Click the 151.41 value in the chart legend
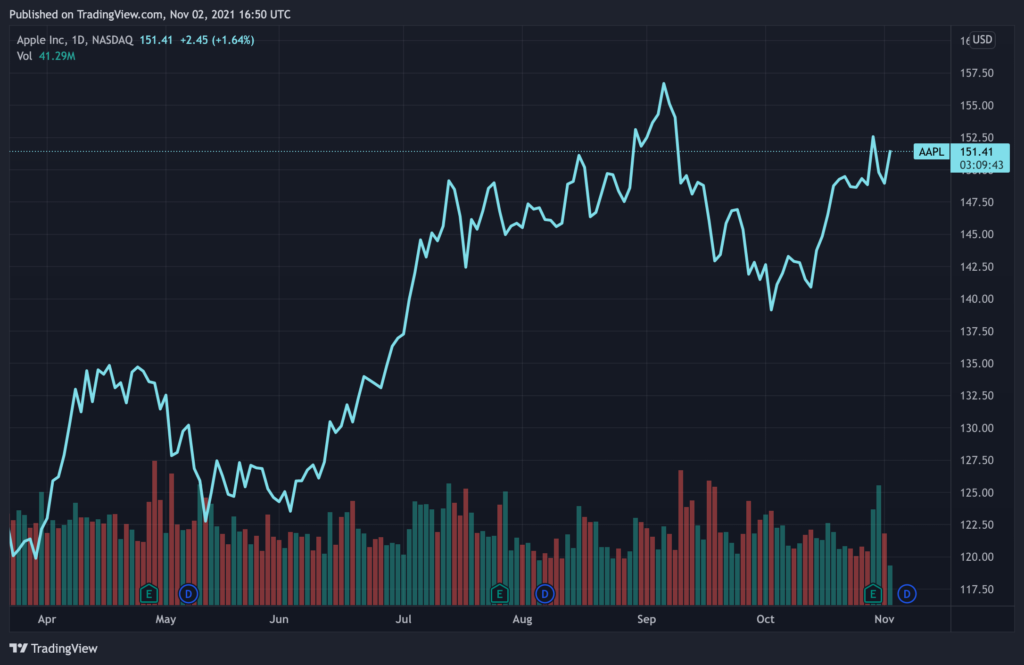The image size is (1024, 665). click(x=156, y=40)
